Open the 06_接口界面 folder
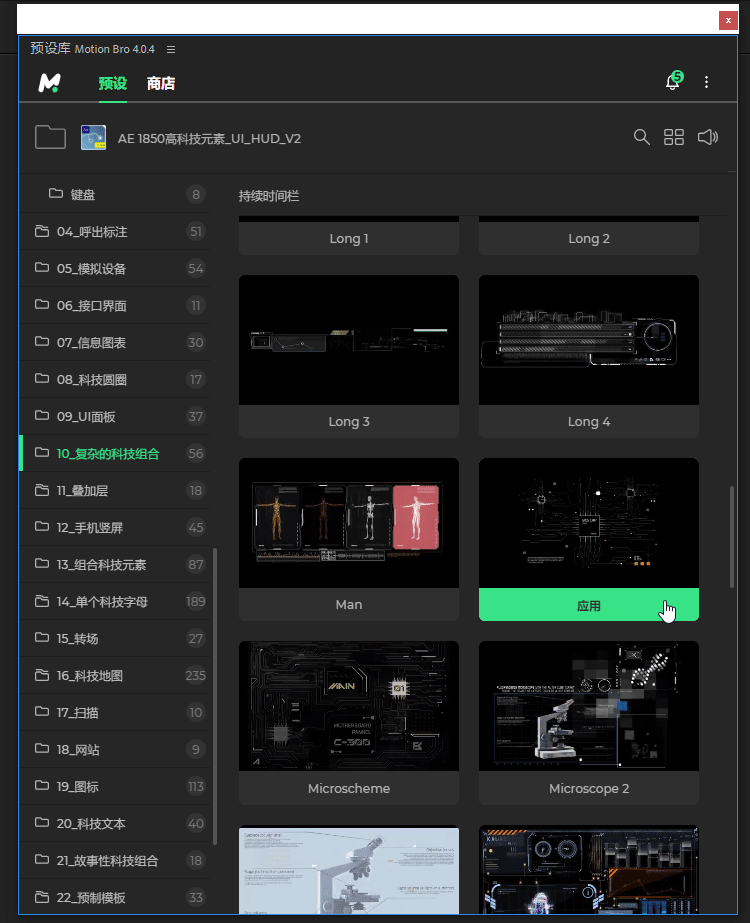750x923 pixels. click(x=115, y=306)
